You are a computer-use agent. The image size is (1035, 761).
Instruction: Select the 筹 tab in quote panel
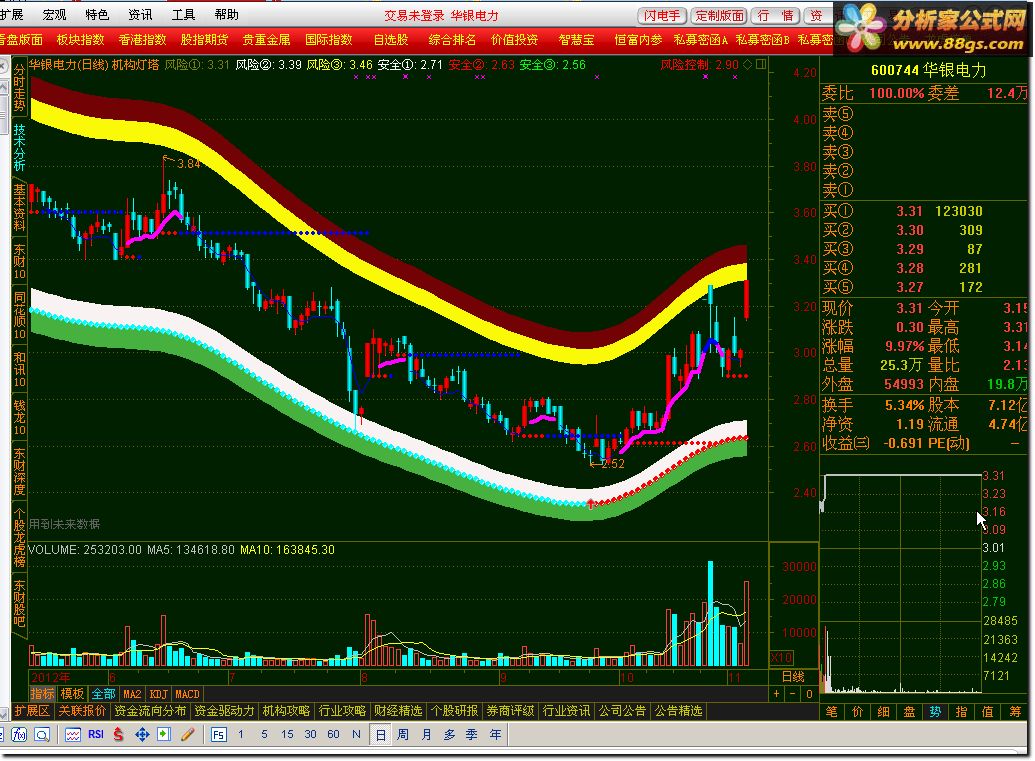1015,711
